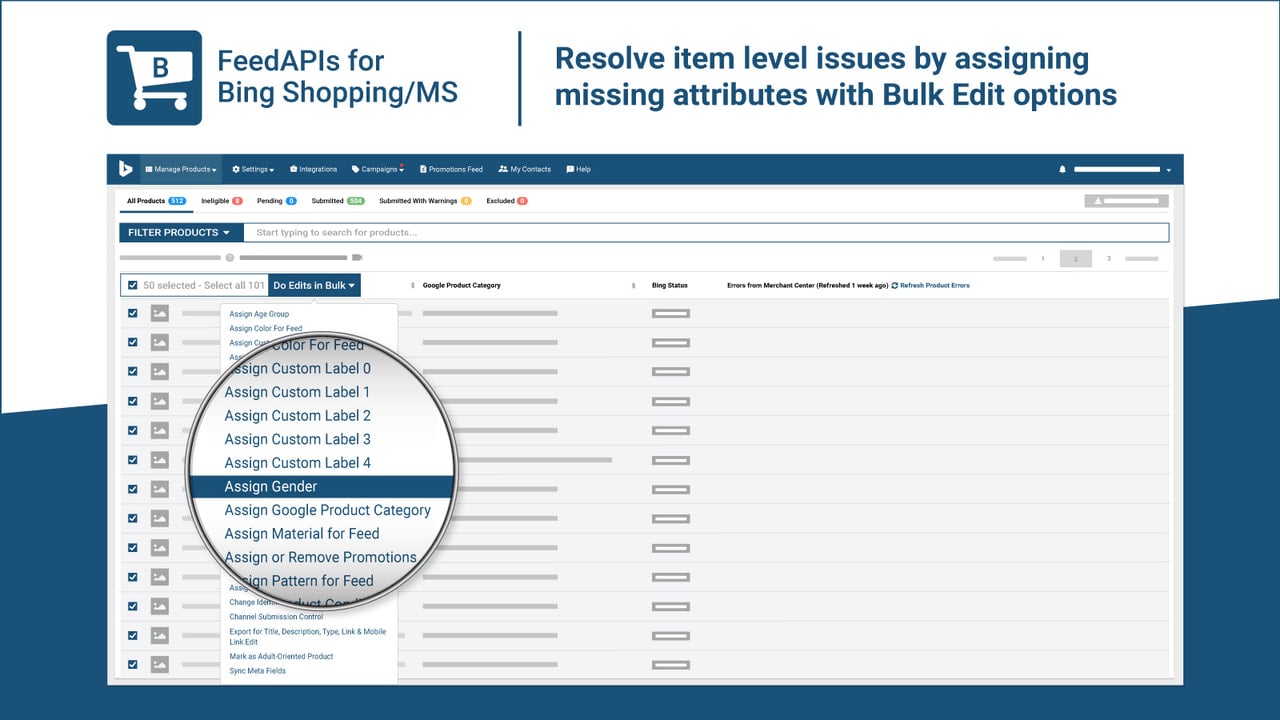Switch to the All Products tab
Screen dimensions: 1280x720
156,201
